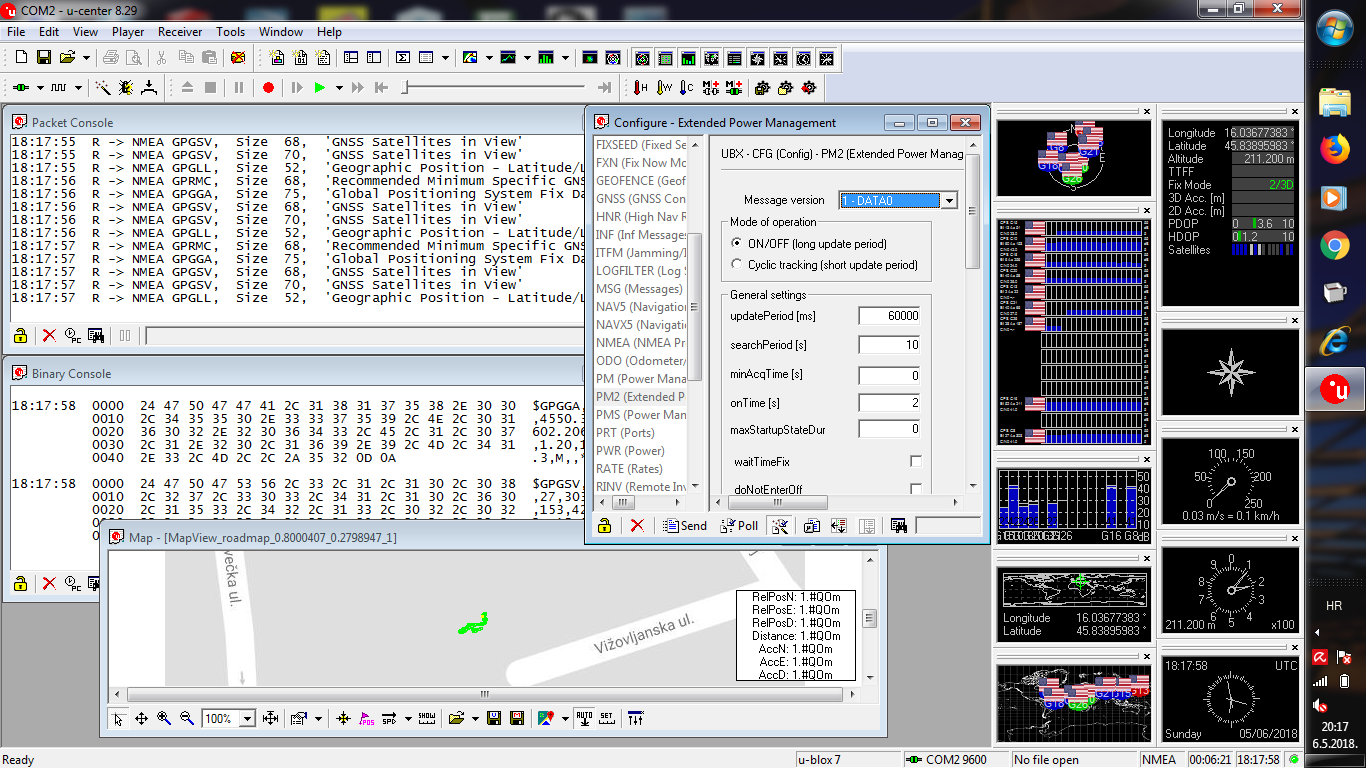Screen dimensions: 1366x768
Task: Open the View menu
Action: pos(85,32)
